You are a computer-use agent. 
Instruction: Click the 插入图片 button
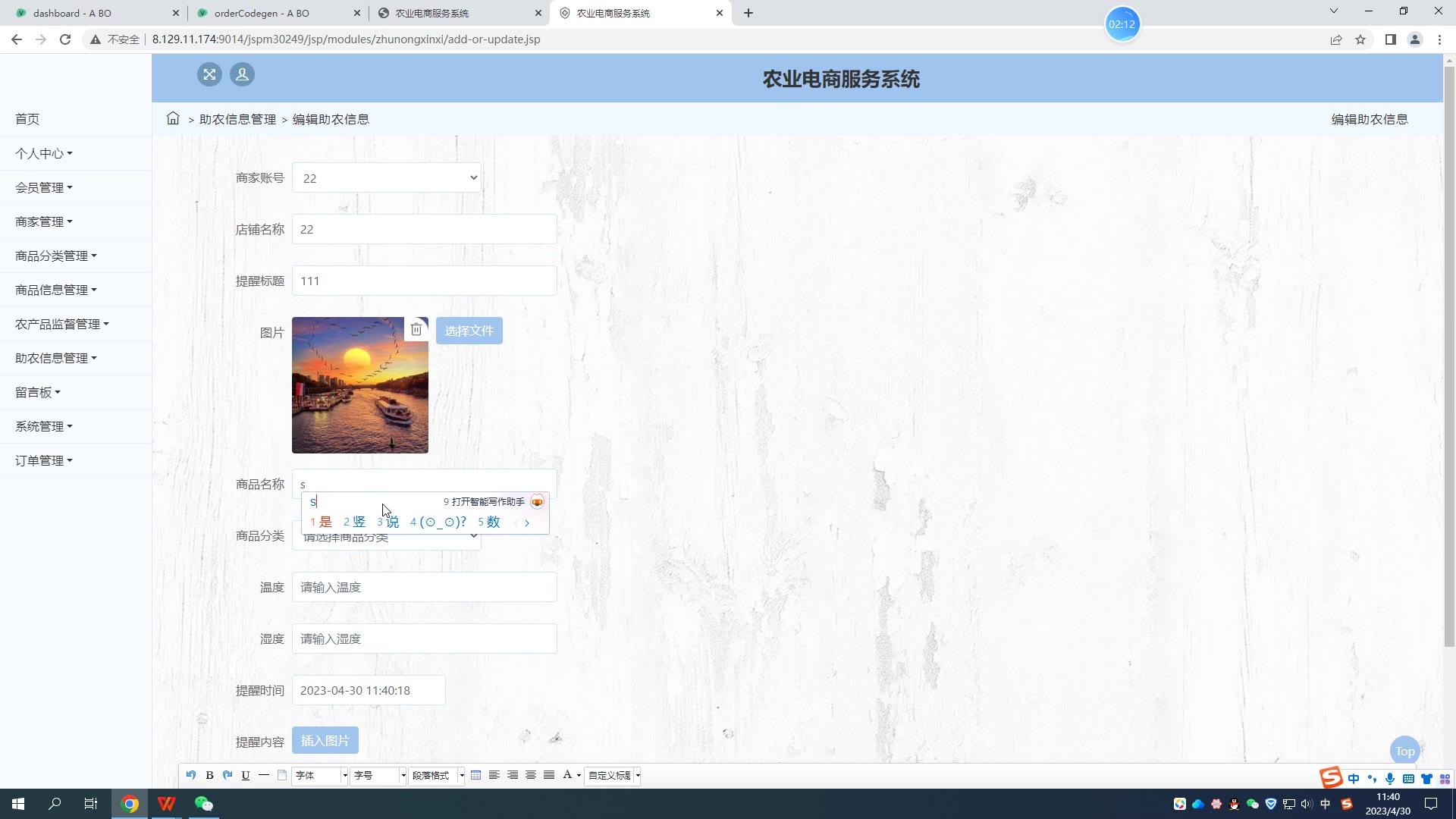point(325,741)
